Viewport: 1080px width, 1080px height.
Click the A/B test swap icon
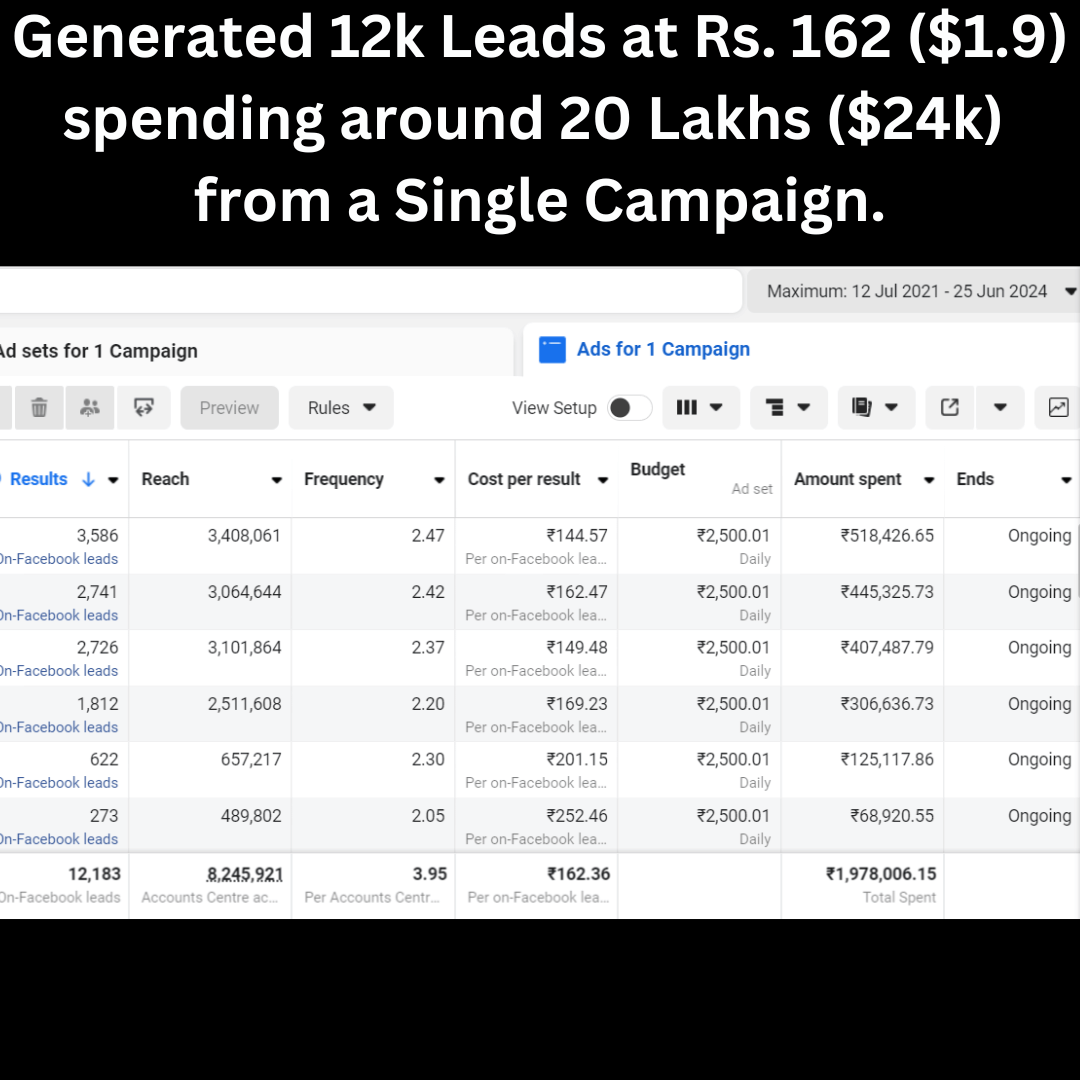pyautogui.click(x=144, y=408)
